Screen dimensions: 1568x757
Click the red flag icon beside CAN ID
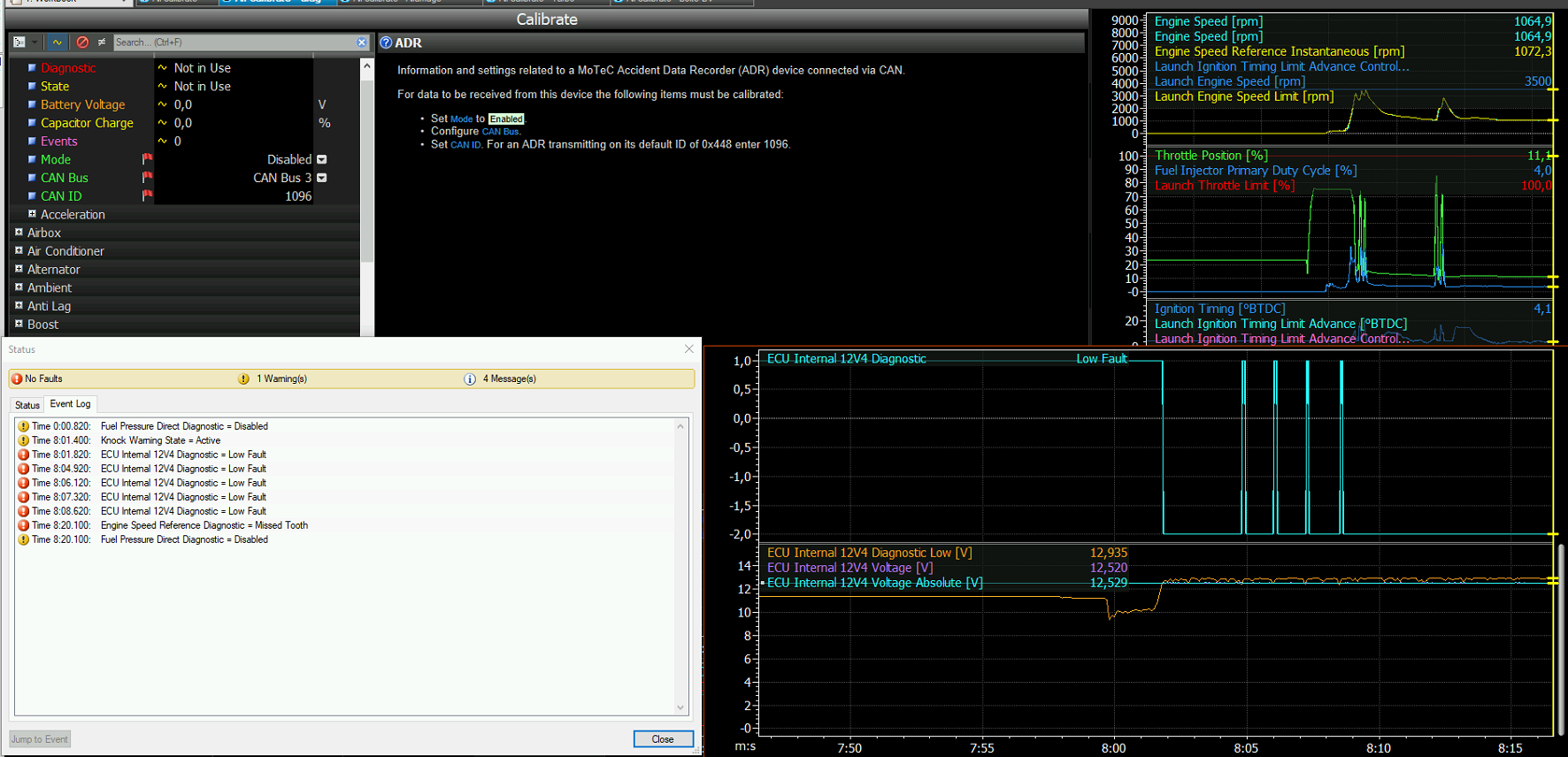148,195
